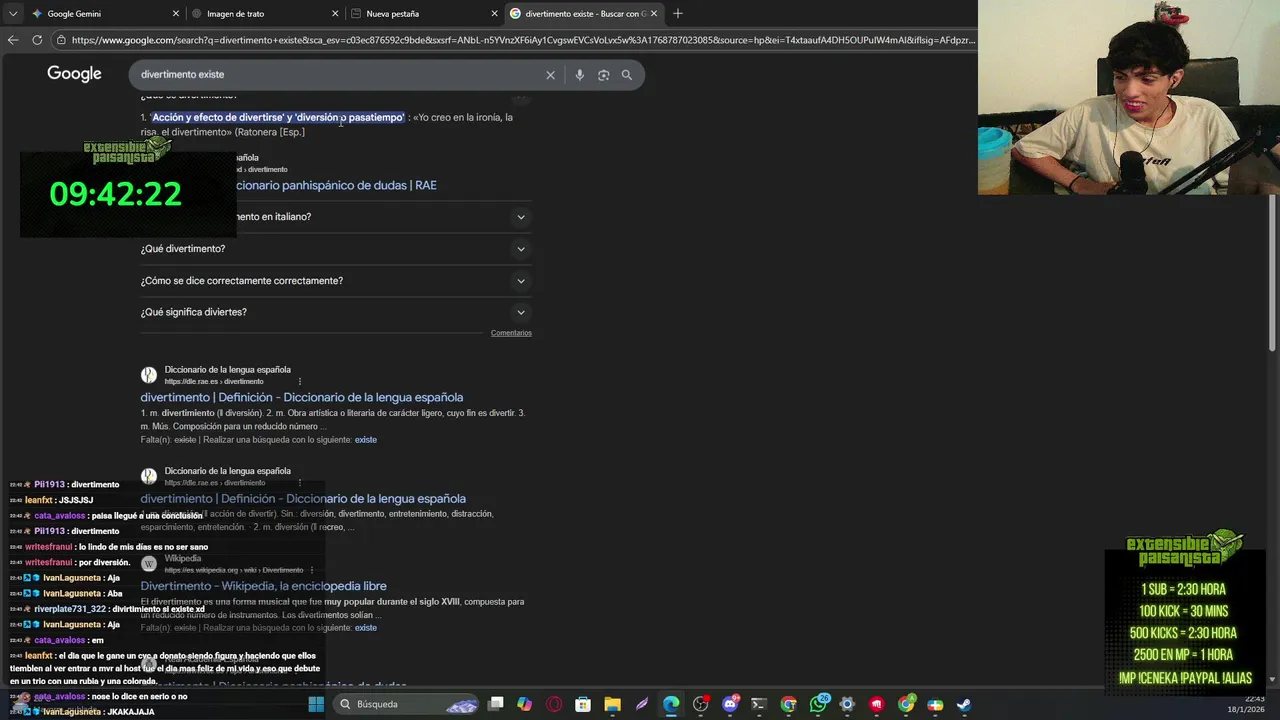Click the RAE favicon of first dictionary result
The height and width of the screenshot is (720, 1280).
click(x=149, y=375)
